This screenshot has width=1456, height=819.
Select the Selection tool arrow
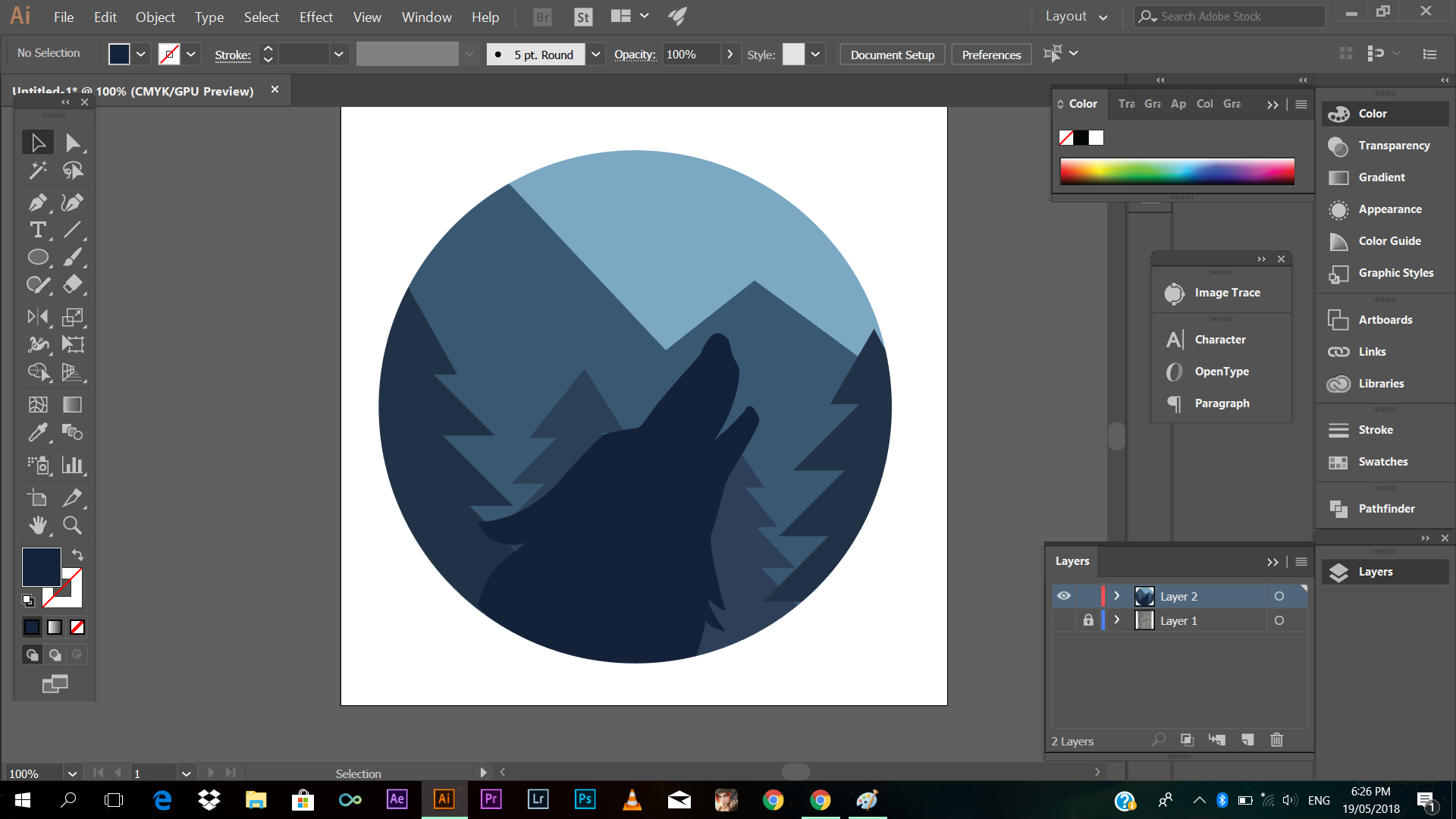38,143
